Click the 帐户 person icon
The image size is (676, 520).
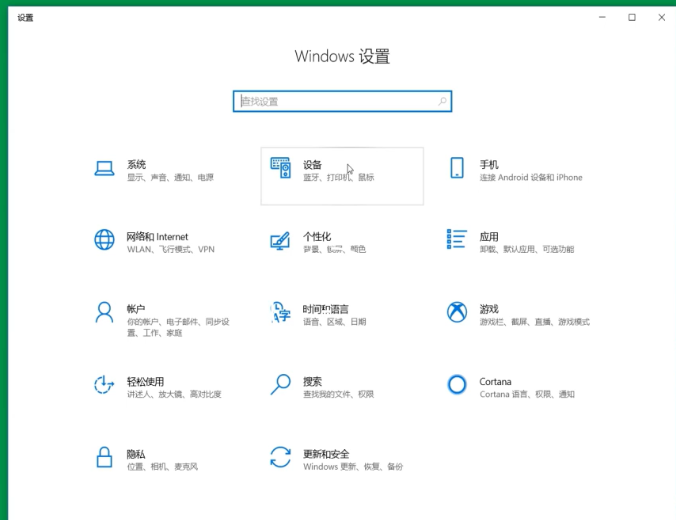point(105,312)
